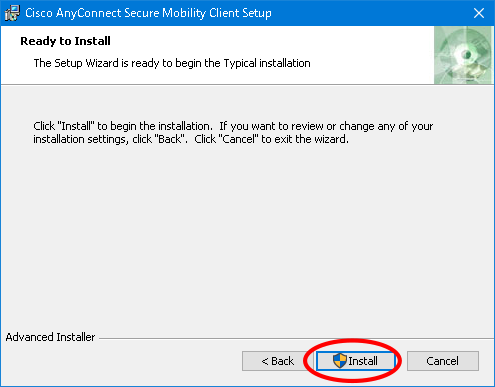Click the Advanced Installer label

pyautogui.click(x=50, y=337)
